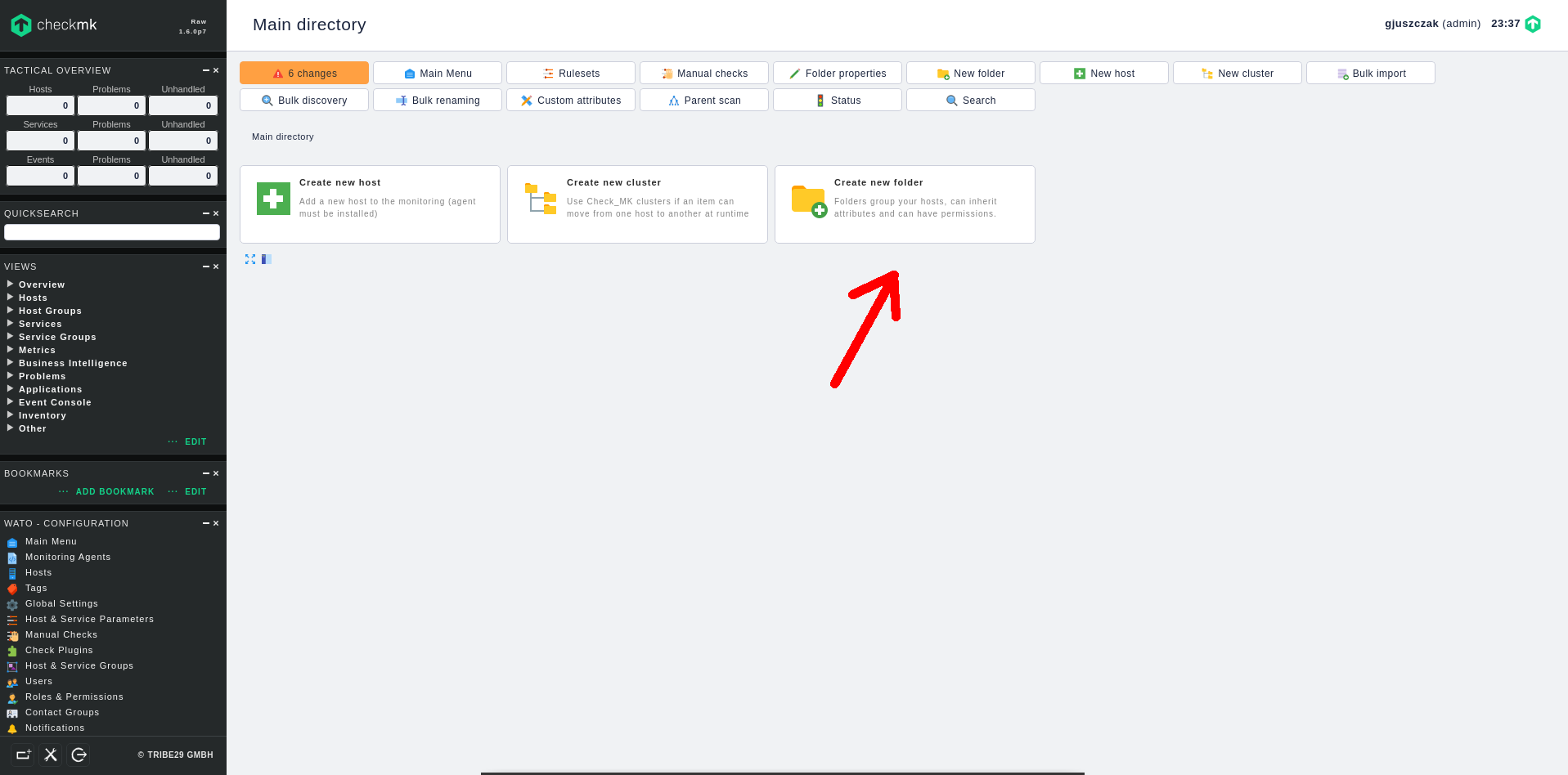The image size is (1568, 775).
Task: Click the sidebar toggle icon below the cards
Action: click(x=267, y=259)
